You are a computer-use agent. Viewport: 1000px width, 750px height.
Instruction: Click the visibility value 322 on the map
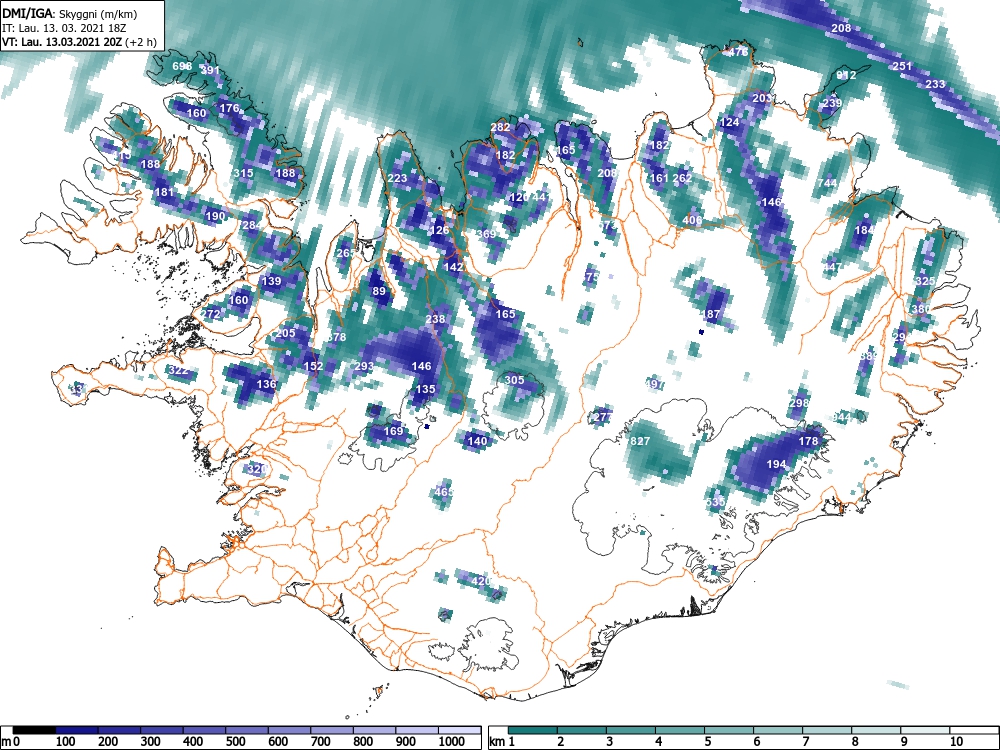point(179,371)
